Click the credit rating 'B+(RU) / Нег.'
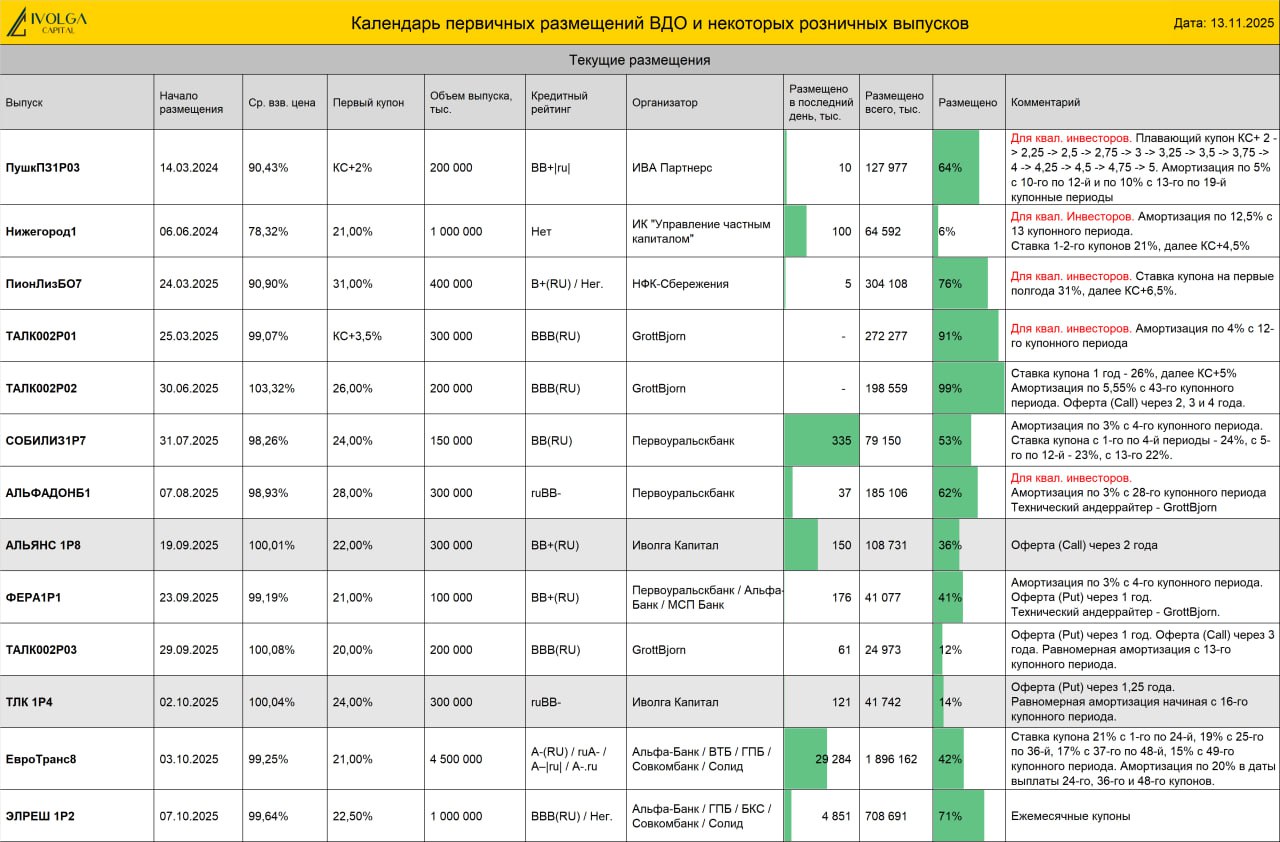 567,283
